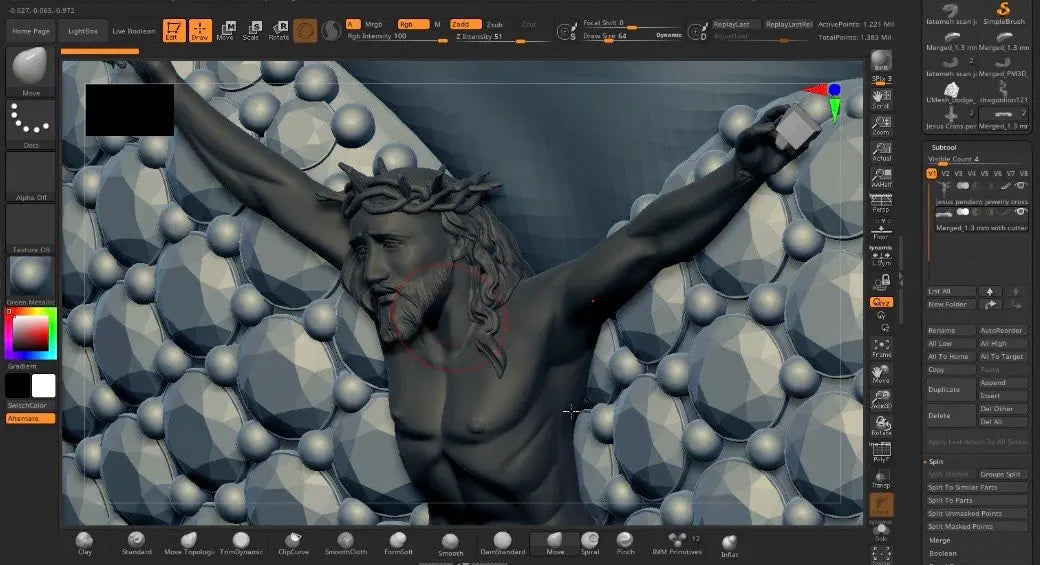Select the Inflat brush
The height and width of the screenshot is (565, 1040).
(x=730, y=546)
